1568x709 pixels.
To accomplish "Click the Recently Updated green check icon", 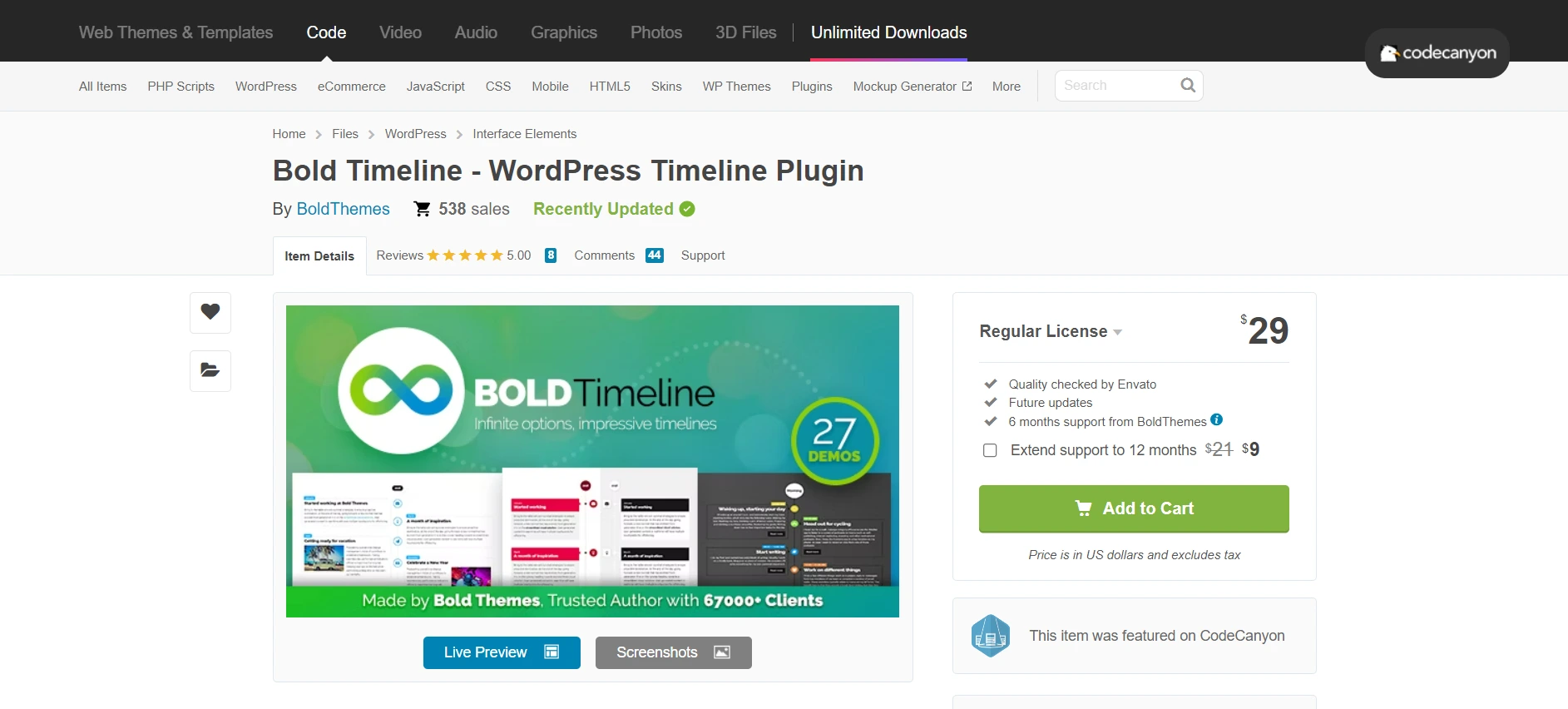I will (x=687, y=209).
